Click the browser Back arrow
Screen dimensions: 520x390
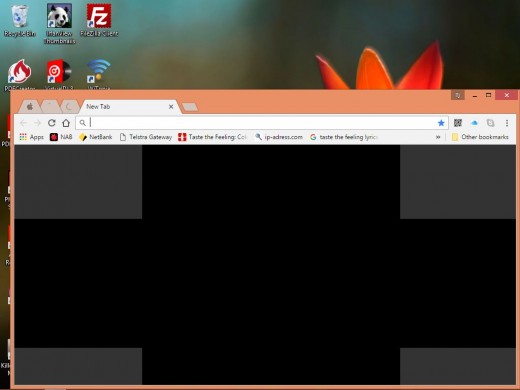point(23,123)
